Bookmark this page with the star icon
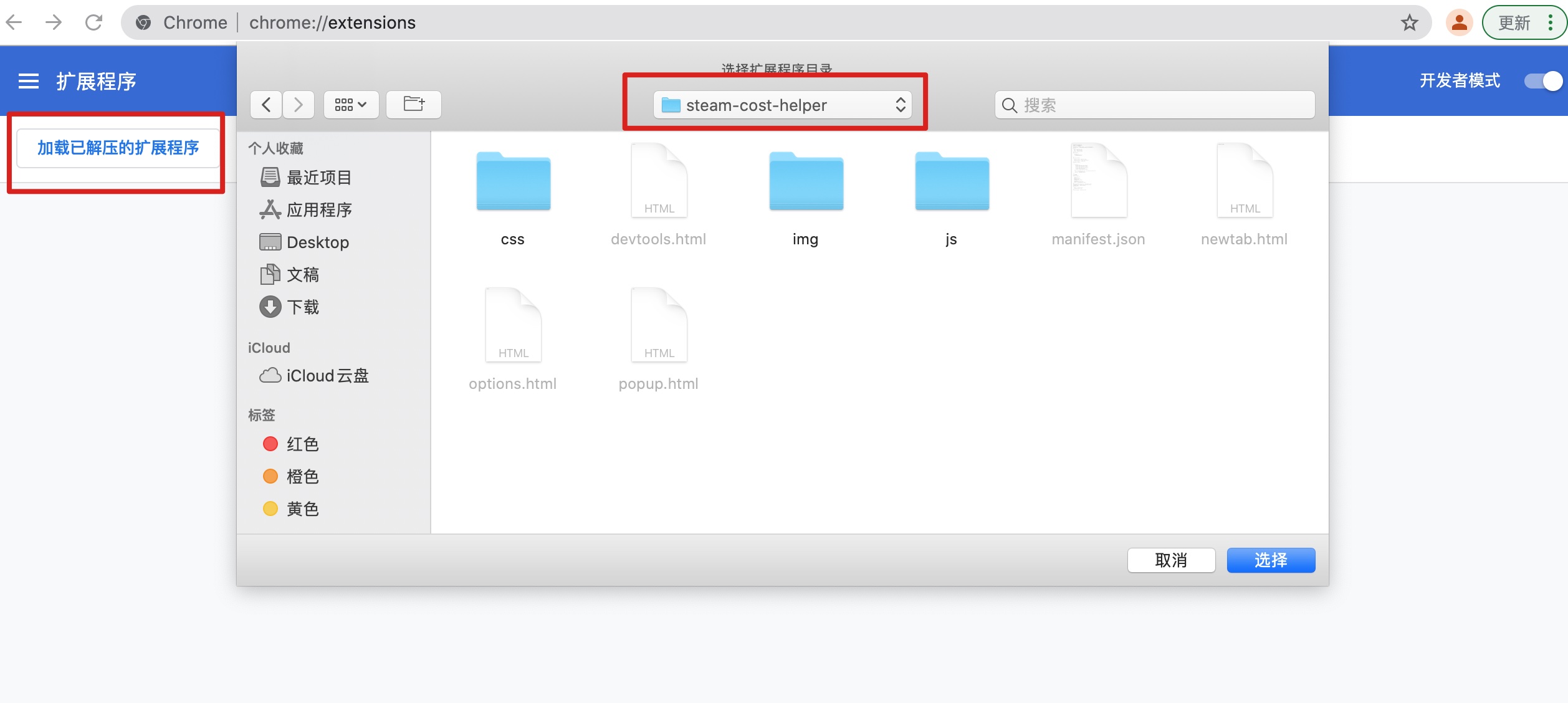 tap(1409, 23)
